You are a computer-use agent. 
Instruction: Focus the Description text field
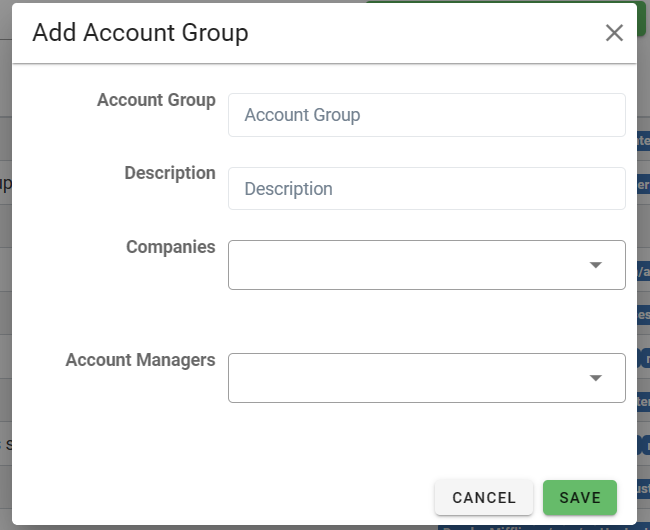coord(426,189)
